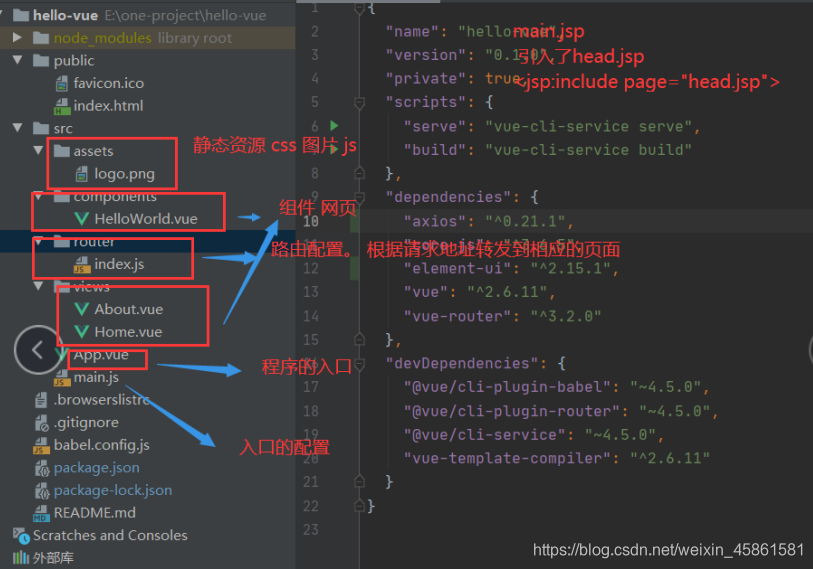Image resolution: width=813 pixels, height=569 pixels.
Task: Open main.js entry file
Action: 96,377
